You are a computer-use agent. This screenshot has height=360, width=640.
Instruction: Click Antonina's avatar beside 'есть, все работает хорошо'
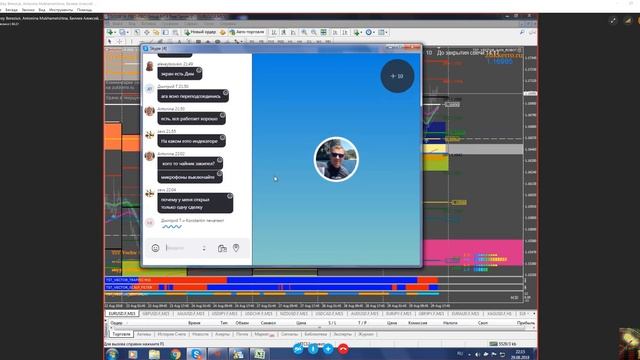pos(149,111)
